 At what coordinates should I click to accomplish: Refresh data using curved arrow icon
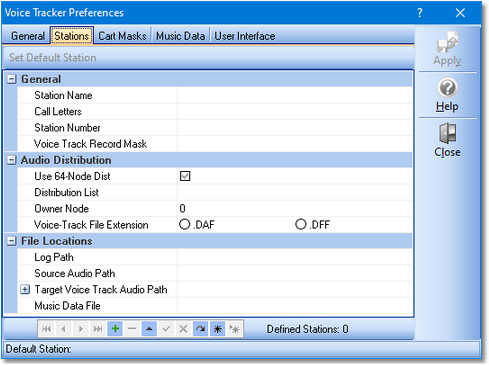point(201,329)
